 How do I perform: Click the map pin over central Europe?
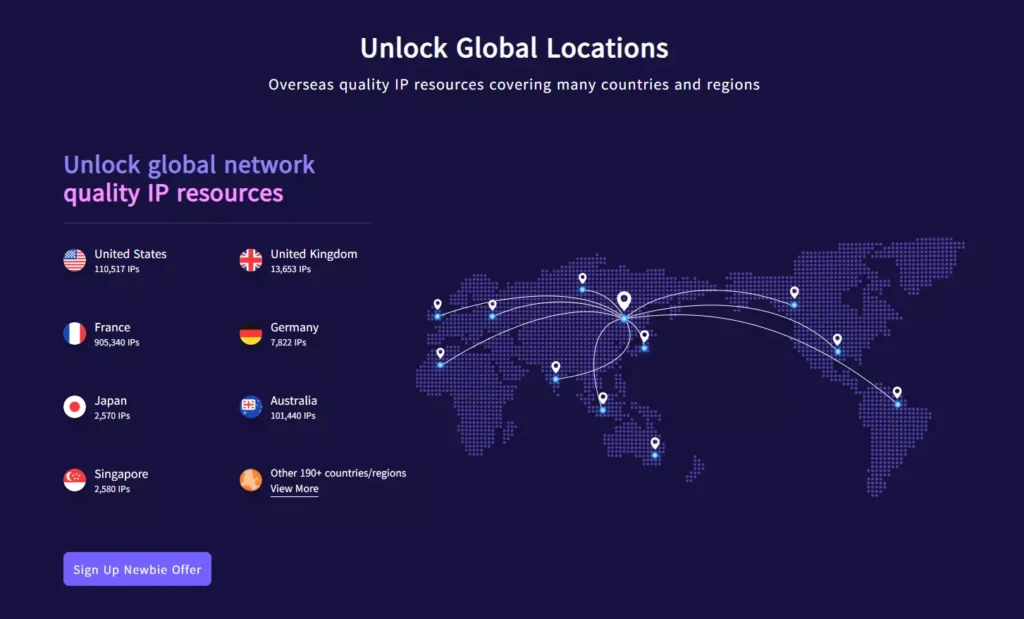coord(492,305)
